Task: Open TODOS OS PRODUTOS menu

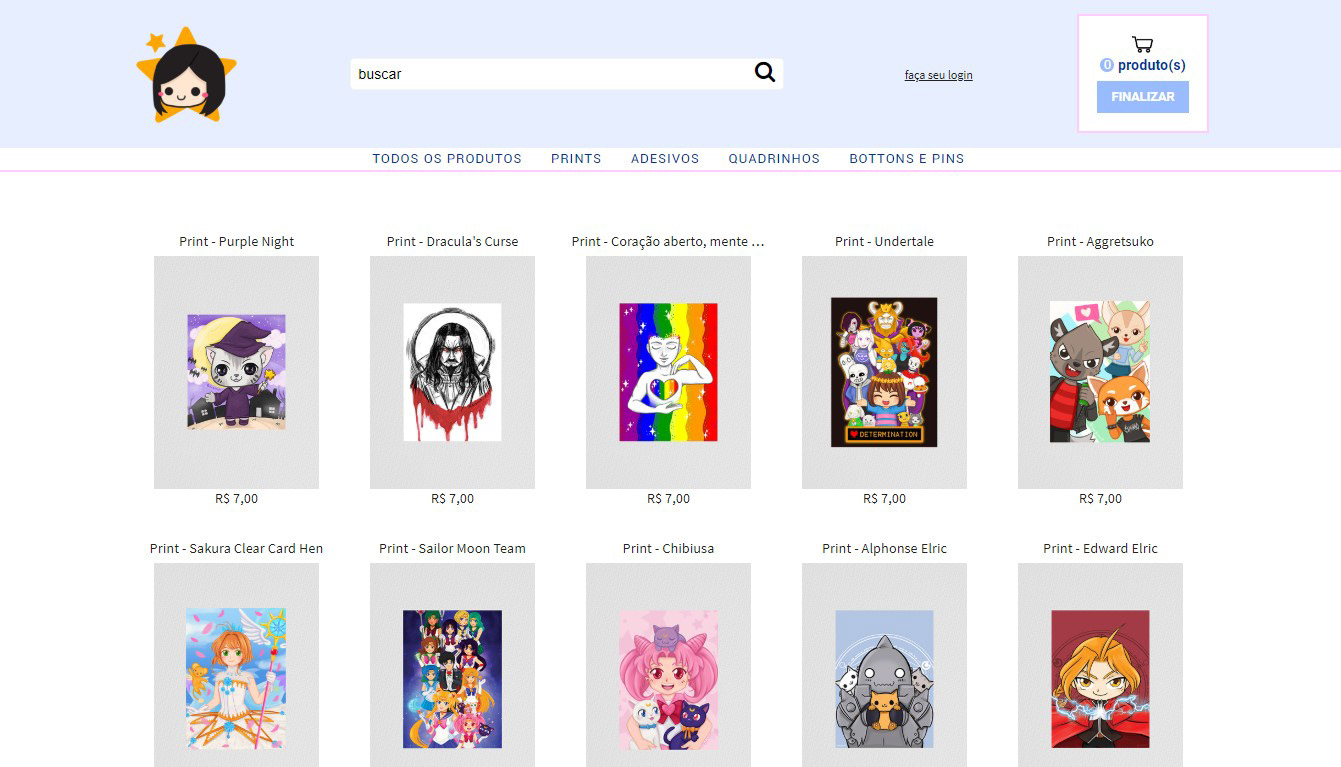Action: click(x=447, y=158)
